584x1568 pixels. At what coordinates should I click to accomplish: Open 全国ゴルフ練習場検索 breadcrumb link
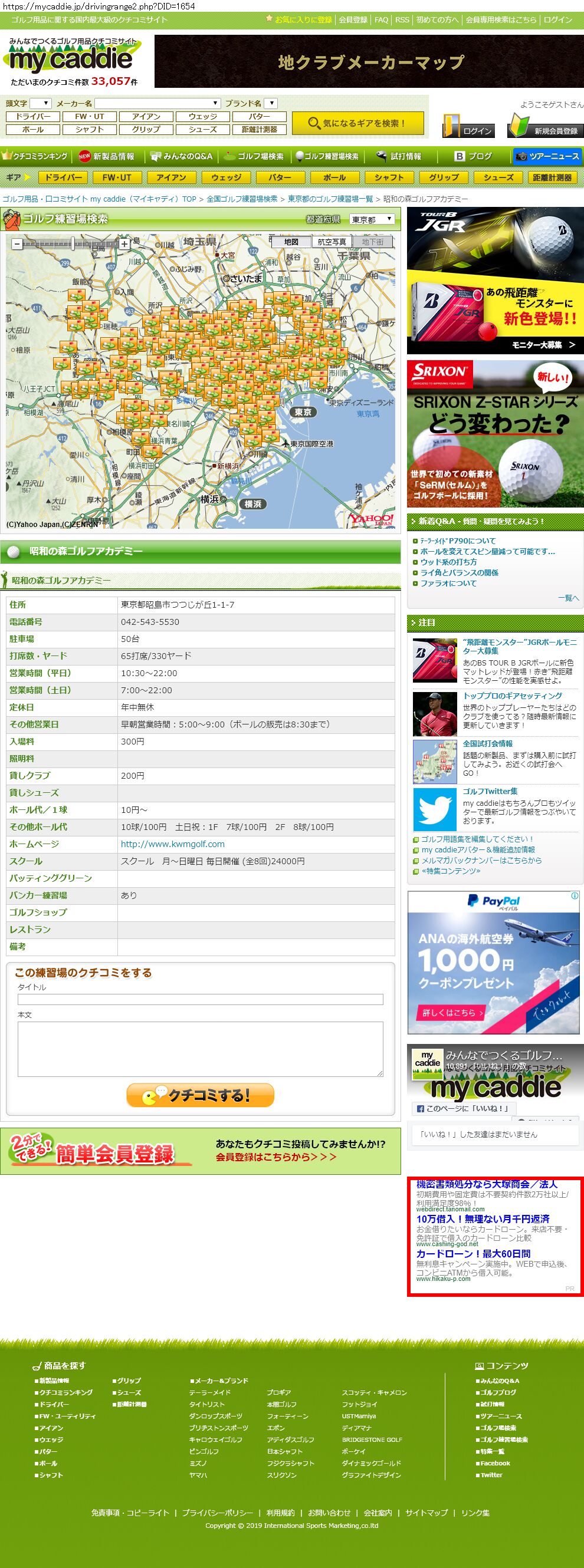click(x=242, y=199)
